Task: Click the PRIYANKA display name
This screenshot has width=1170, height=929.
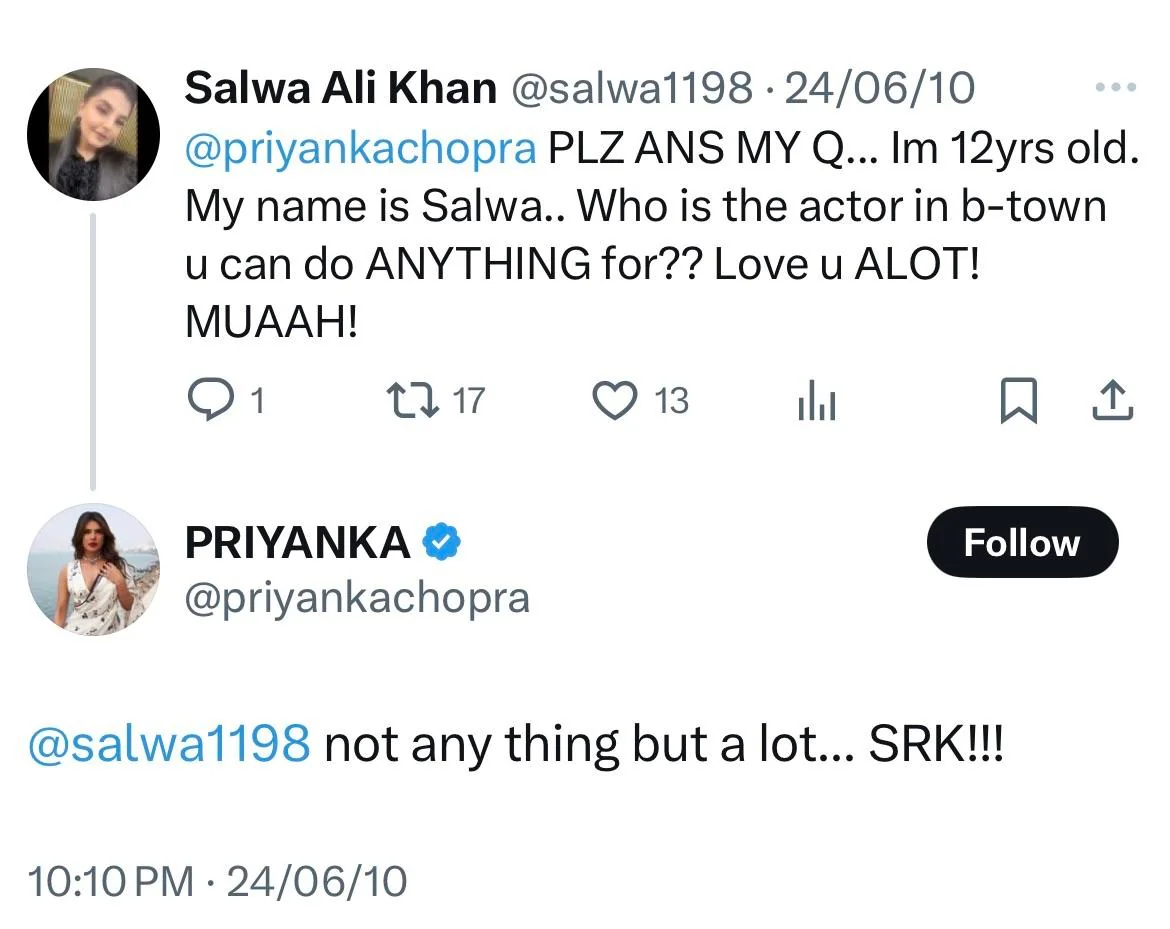Action: click(x=297, y=543)
